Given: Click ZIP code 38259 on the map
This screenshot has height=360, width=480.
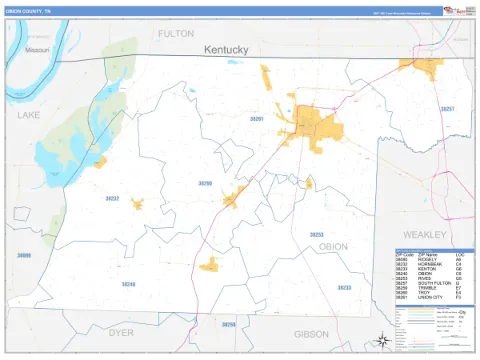Looking at the screenshot, I should (229, 324).
